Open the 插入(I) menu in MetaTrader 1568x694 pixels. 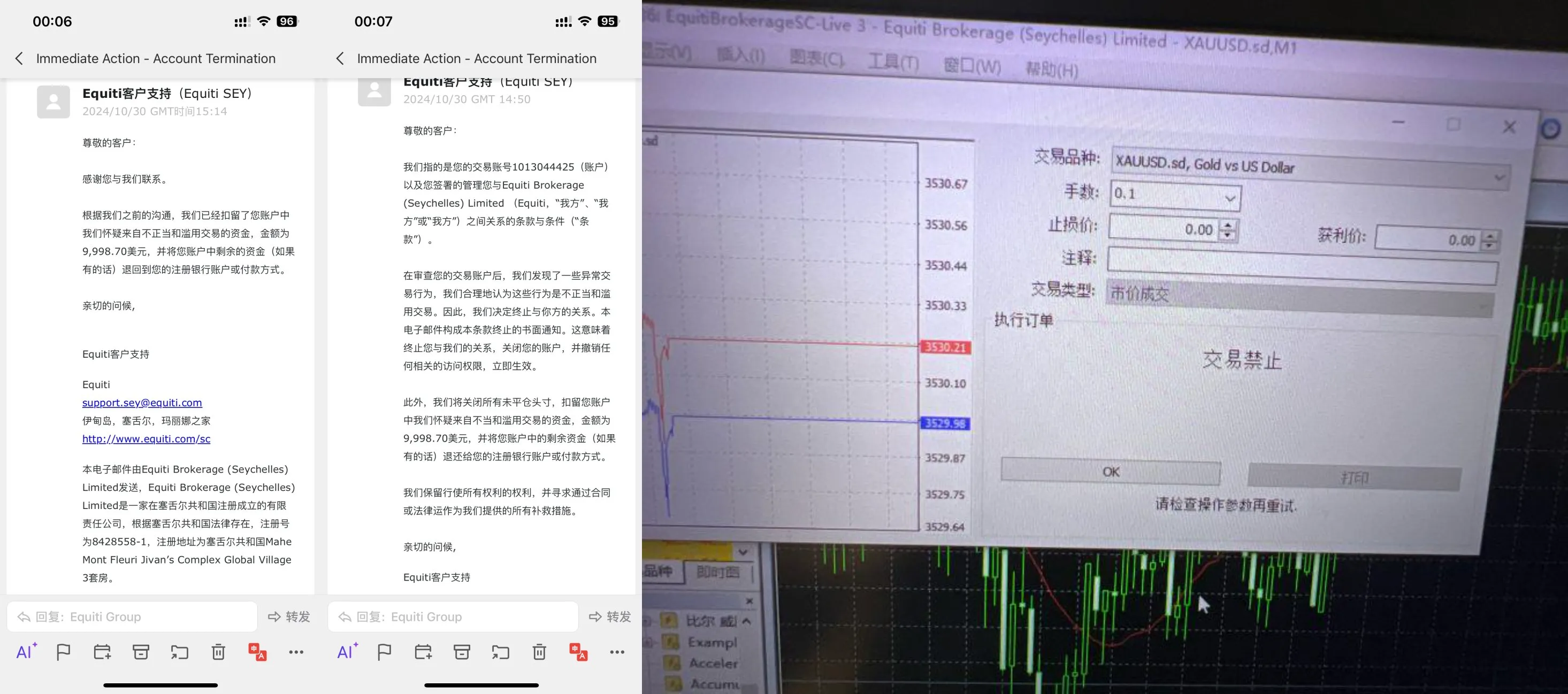click(740, 56)
